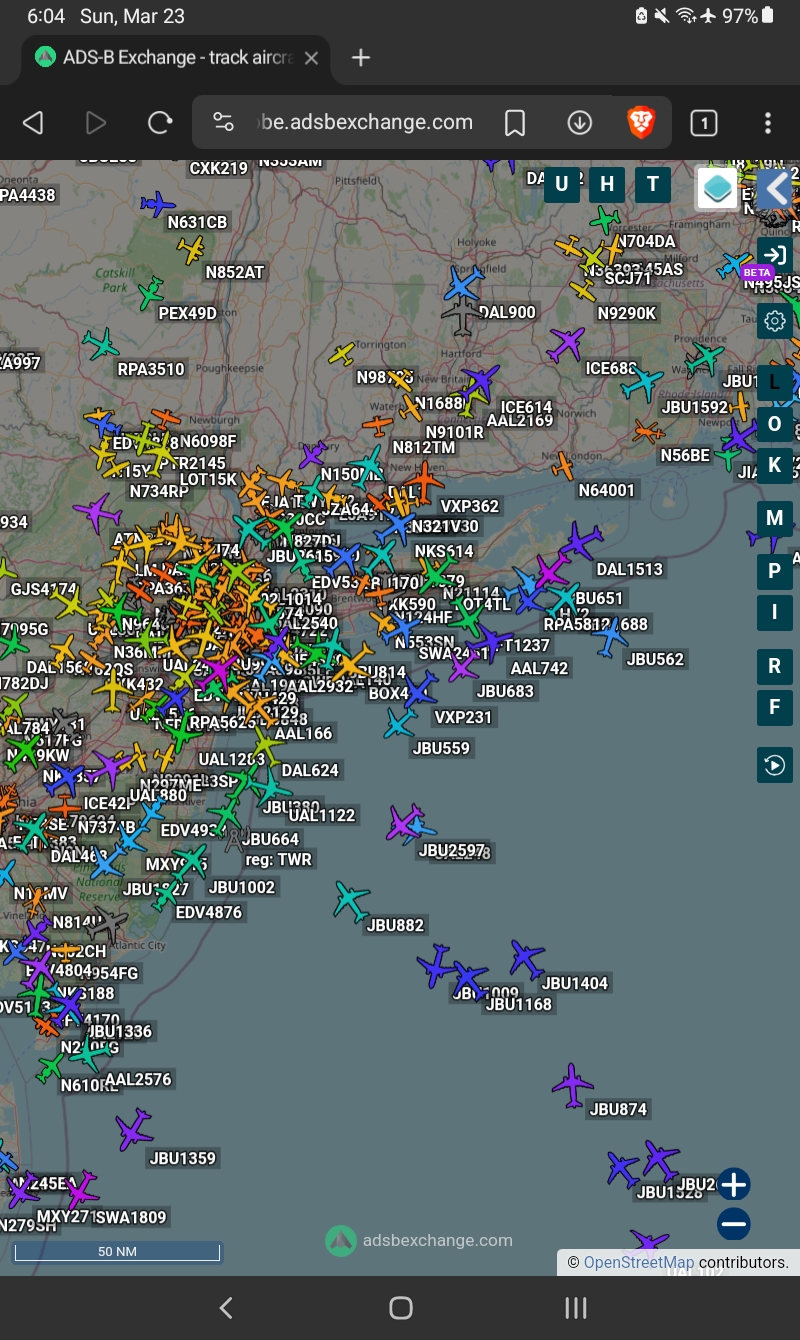Image resolution: width=800 pixels, height=1340 pixels.
Task: Open the settings gear on the map
Action: coord(775,321)
